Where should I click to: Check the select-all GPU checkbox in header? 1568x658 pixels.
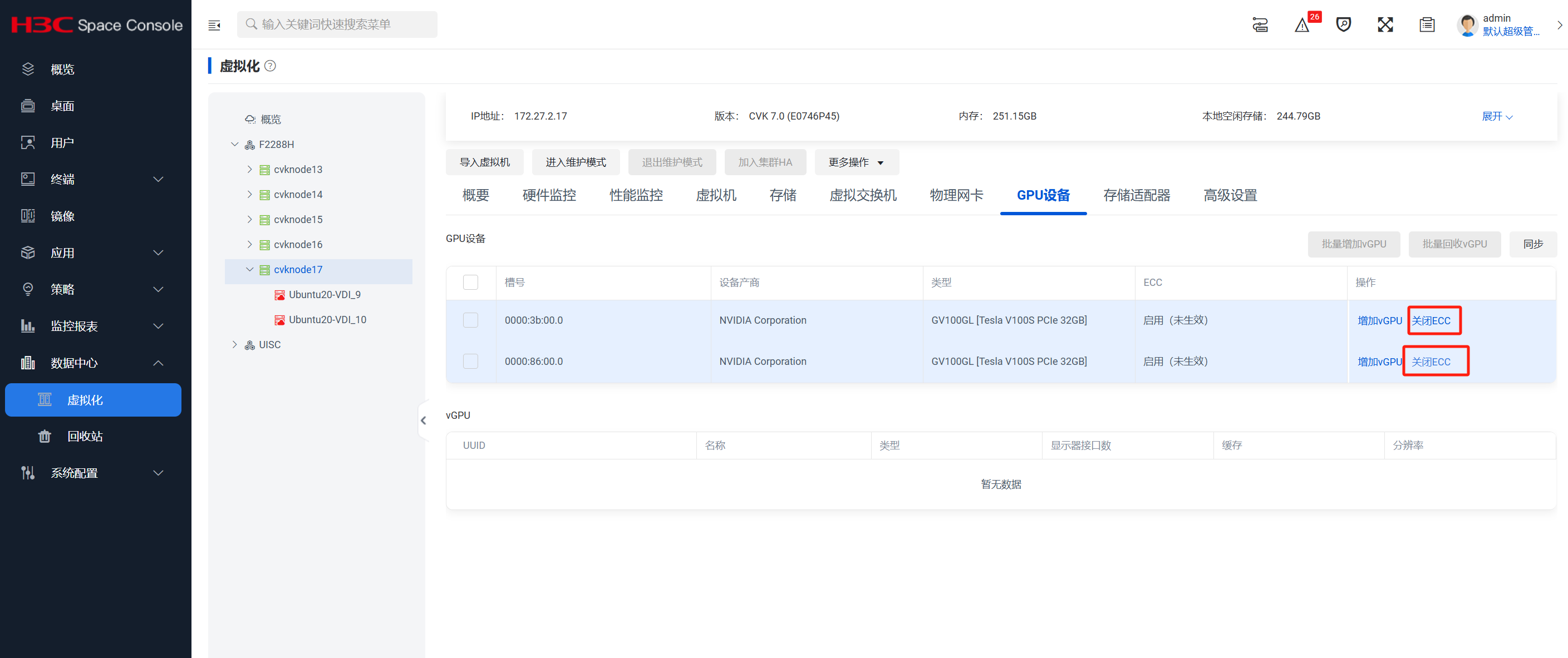[x=470, y=282]
